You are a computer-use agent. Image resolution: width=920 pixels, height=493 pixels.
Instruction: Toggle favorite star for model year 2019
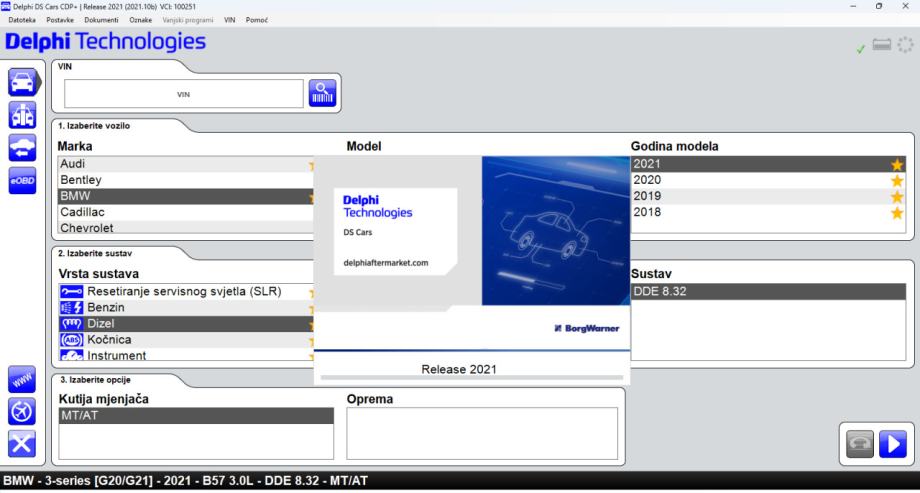(x=896, y=196)
